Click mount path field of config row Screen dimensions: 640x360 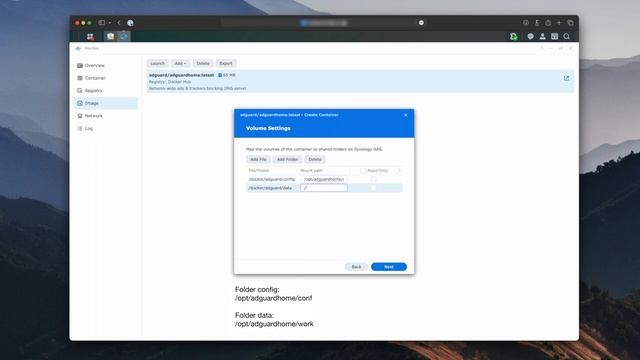point(324,179)
